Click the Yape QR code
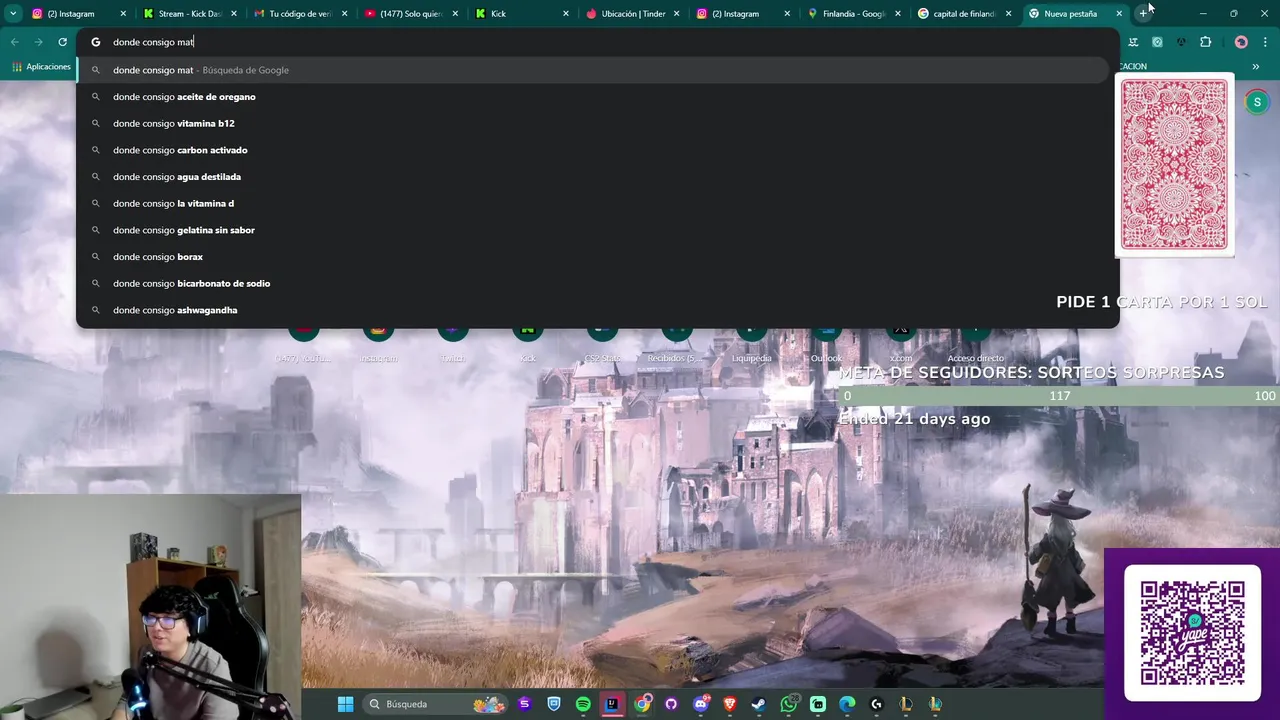Image resolution: width=1280 pixels, height=720 pixels. 1192,633
